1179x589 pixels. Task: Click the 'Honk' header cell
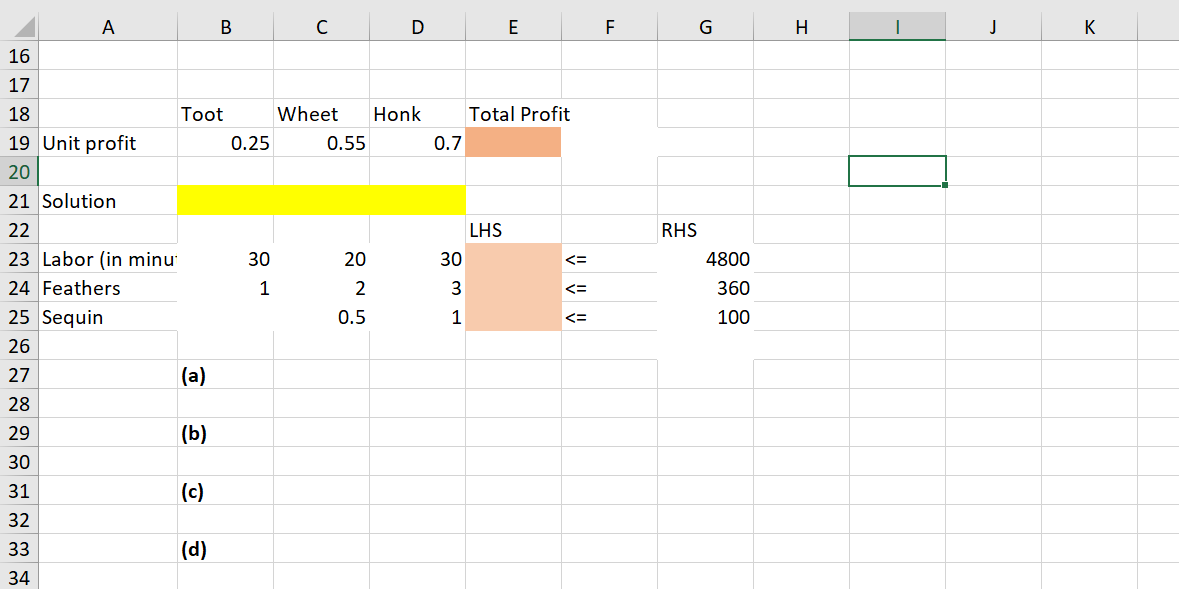(417, 114)
